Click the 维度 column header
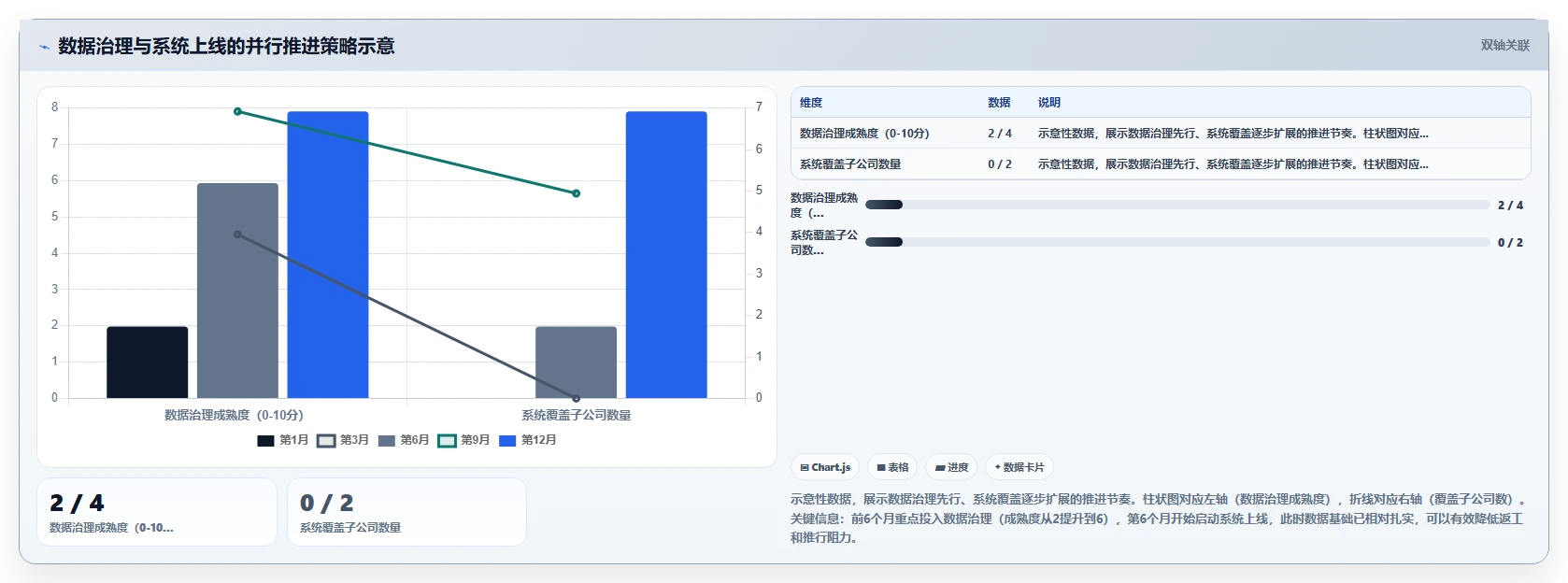The image size is (1568, 583). [x=811, y=103]
